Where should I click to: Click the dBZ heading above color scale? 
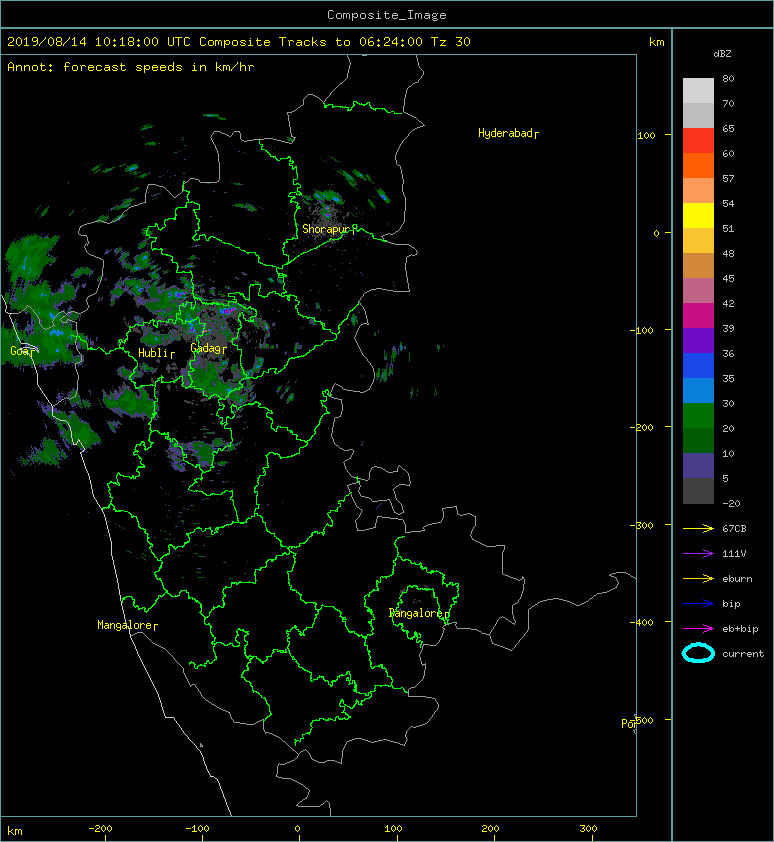722,54
